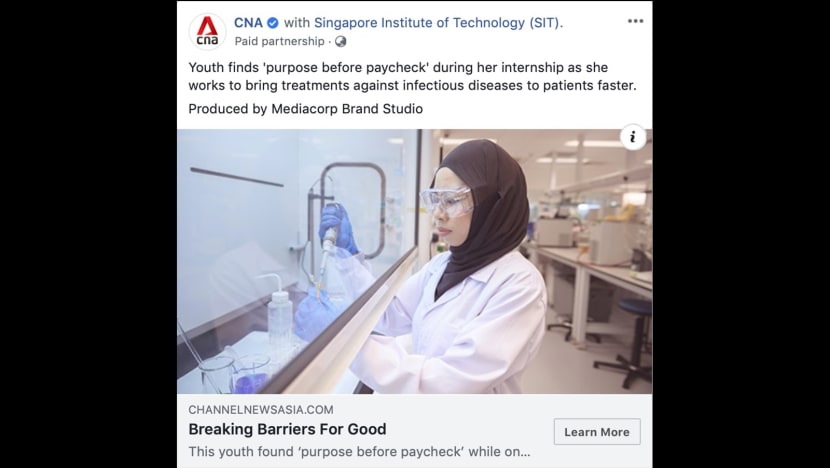Open the three-dot post options menu

coord(635,21)
